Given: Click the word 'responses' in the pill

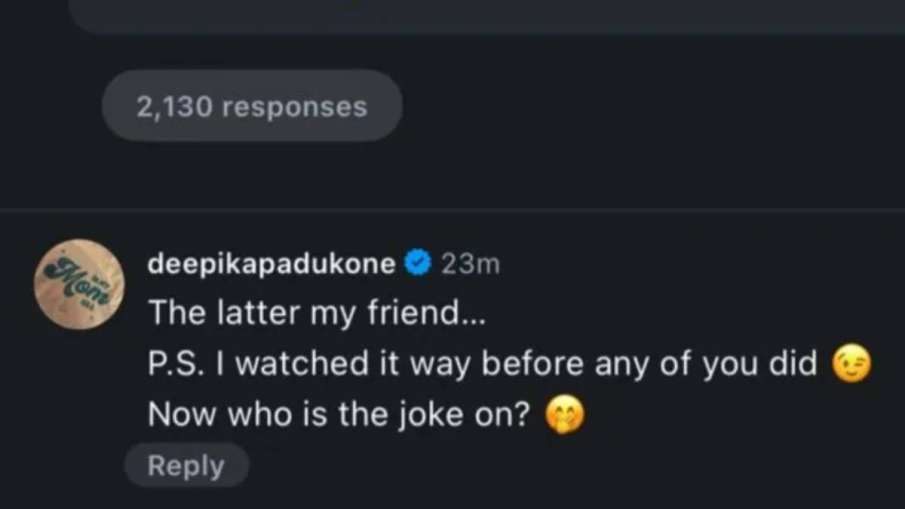Looking at the screenshot, I should click(x=295, y=106).
